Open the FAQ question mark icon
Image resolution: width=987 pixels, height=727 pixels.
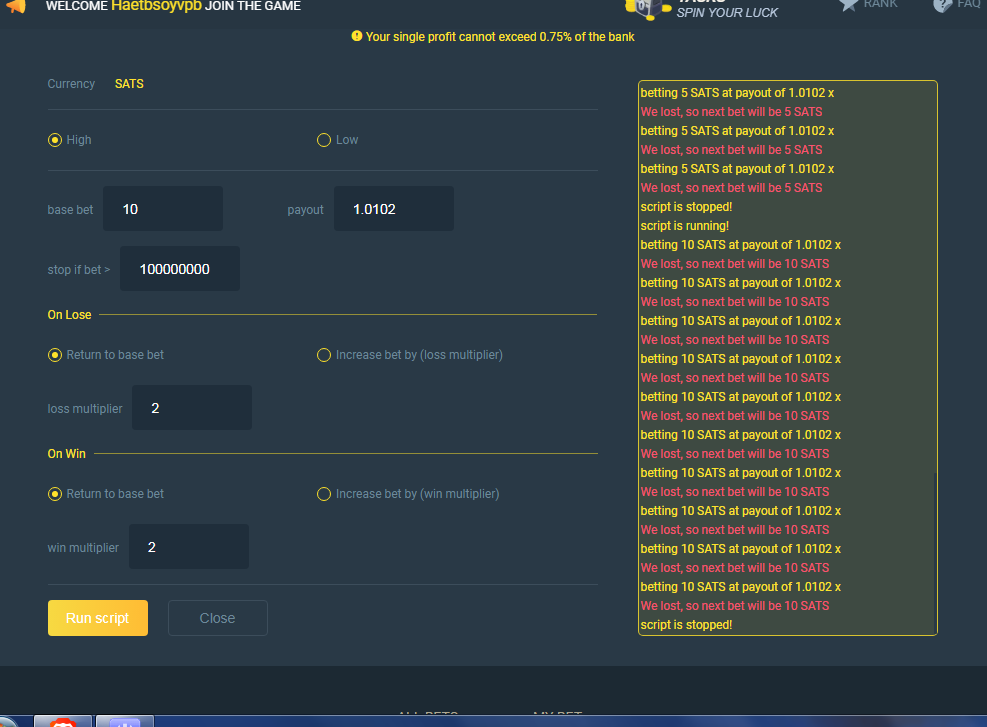pyautogui.click(x=942, y=5)
